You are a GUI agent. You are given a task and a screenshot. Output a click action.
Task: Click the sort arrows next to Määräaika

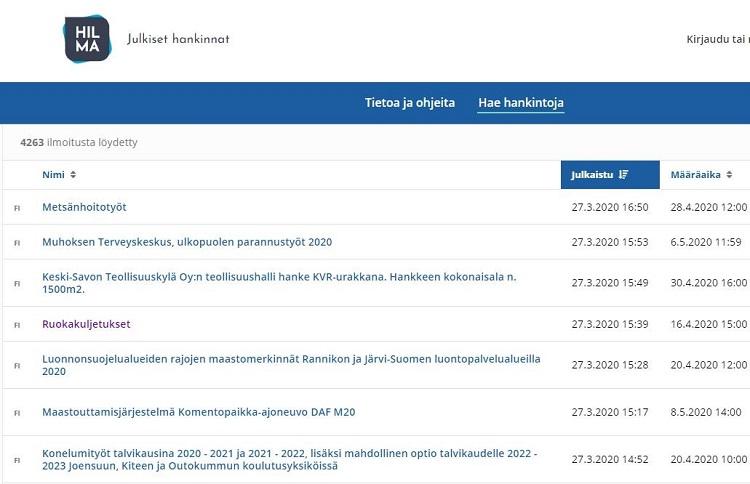730,175
